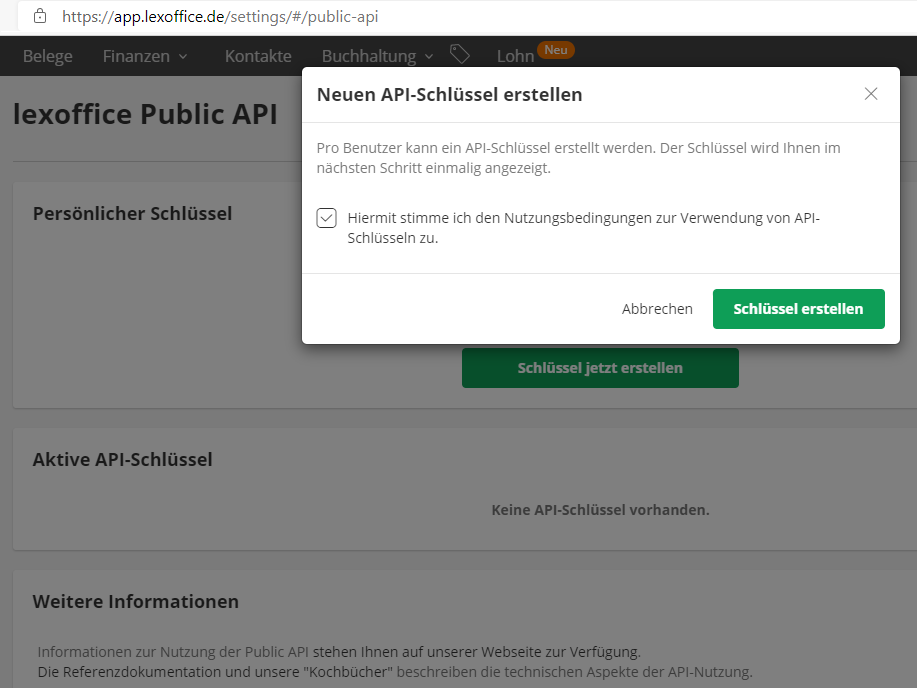Click the page scrollbar on the right edge
This screenshot has width=917, height=688.
(911, 300)
